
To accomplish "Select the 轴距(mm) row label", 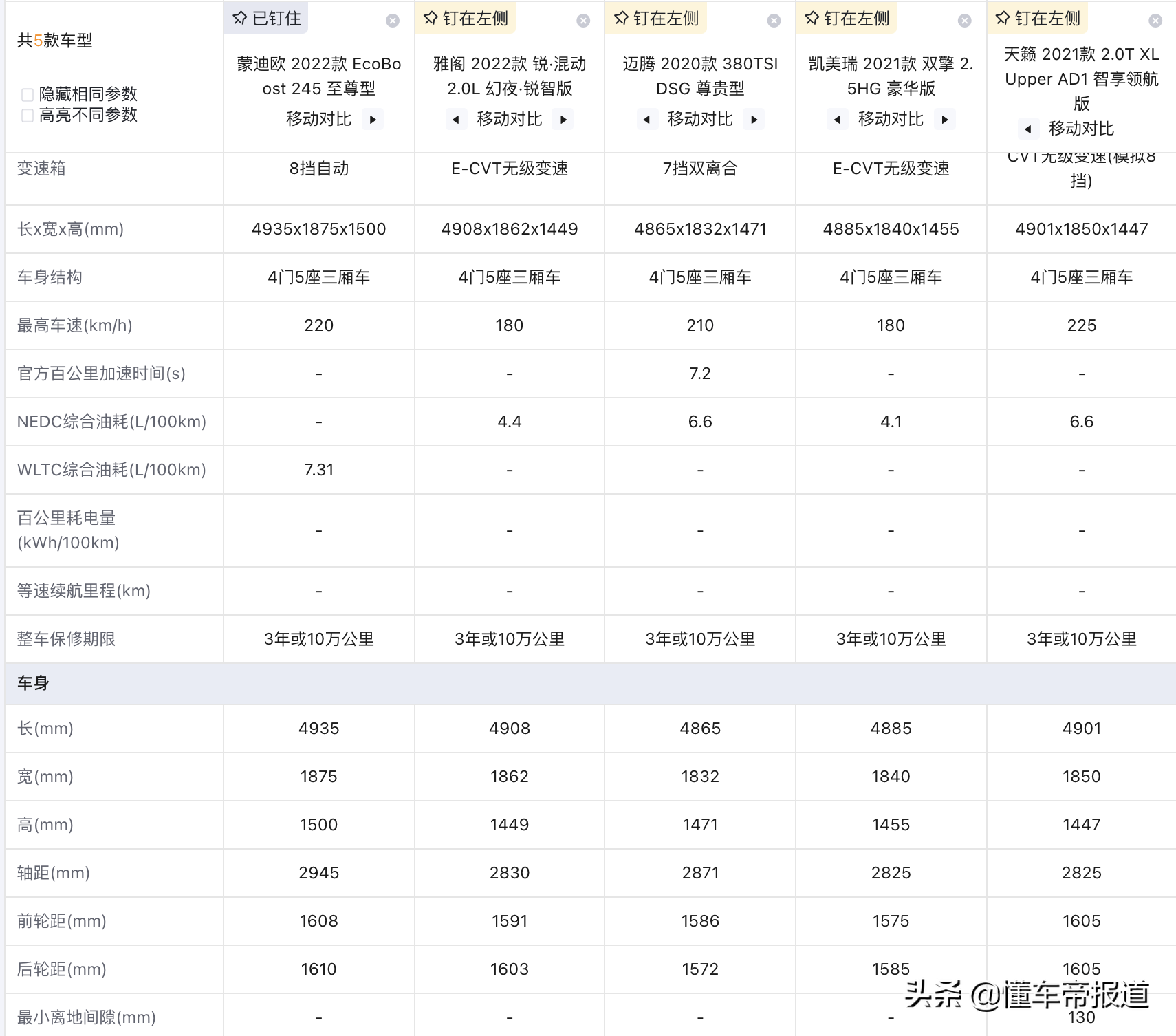I will (54, 873).
